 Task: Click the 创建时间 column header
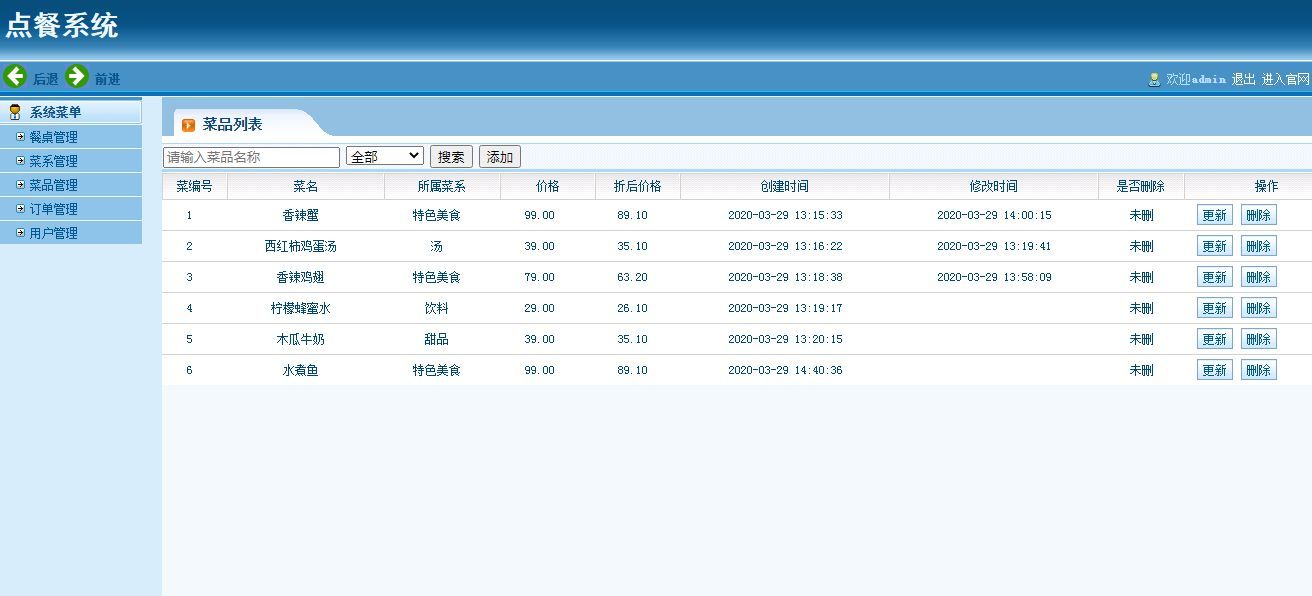(x=784, y=186)
